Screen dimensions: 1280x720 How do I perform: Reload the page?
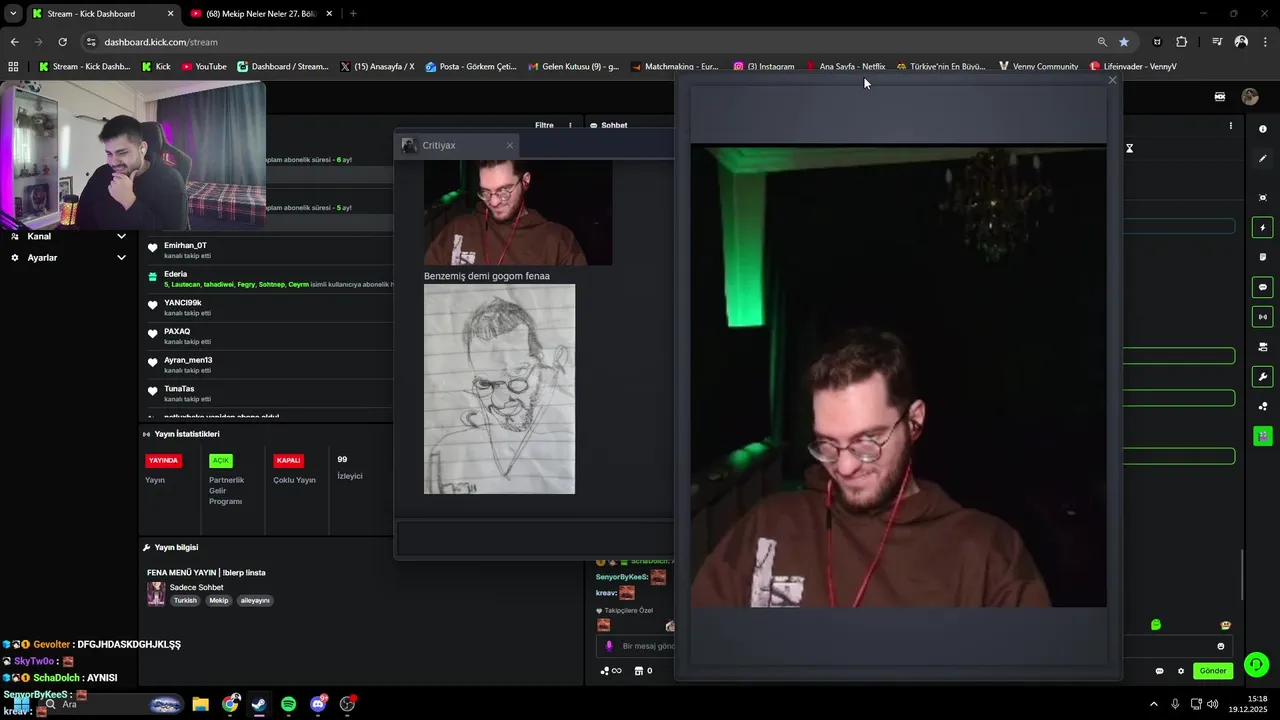click(x=62, y=42)
